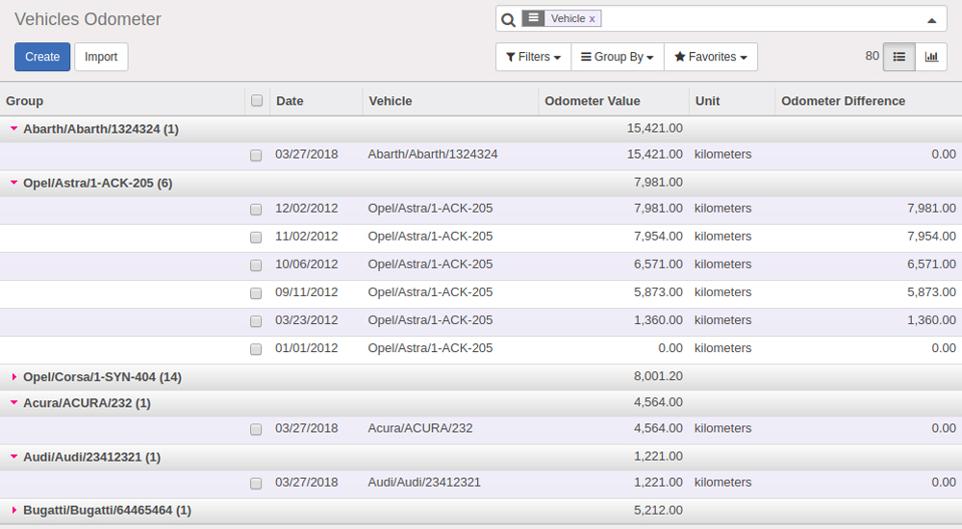Check the Opel/Astra 09/11/2012 row checkbox
Screen dimensions: 962x529
[256, 293]
